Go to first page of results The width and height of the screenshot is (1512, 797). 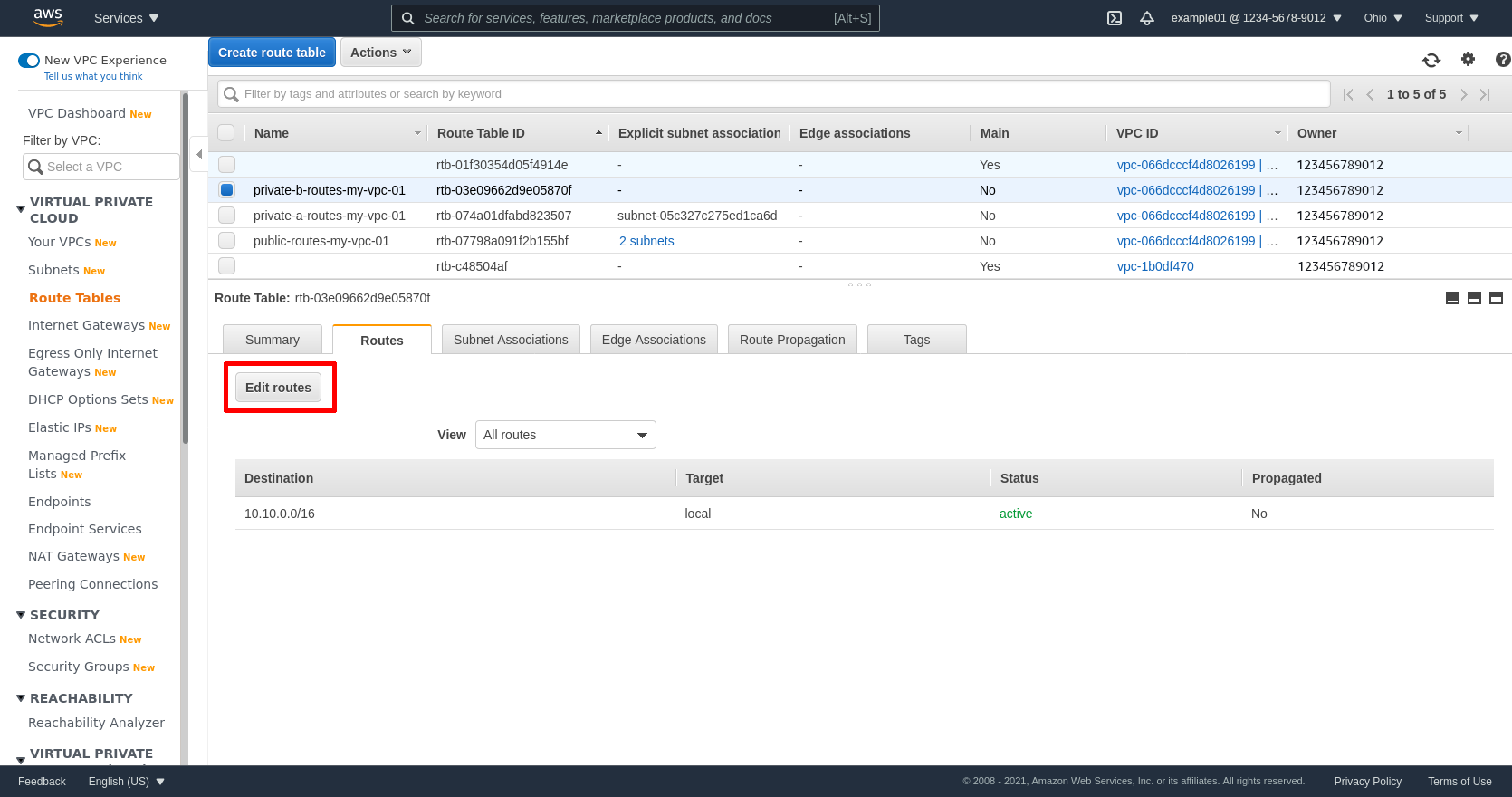coord(1348,94)
